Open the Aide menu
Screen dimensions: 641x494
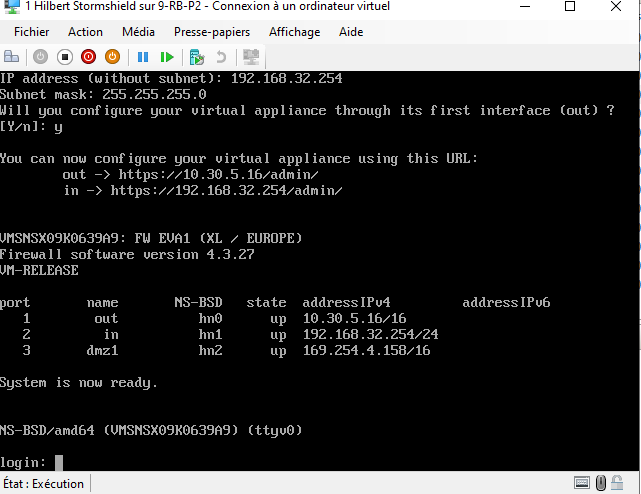(351, 32)
